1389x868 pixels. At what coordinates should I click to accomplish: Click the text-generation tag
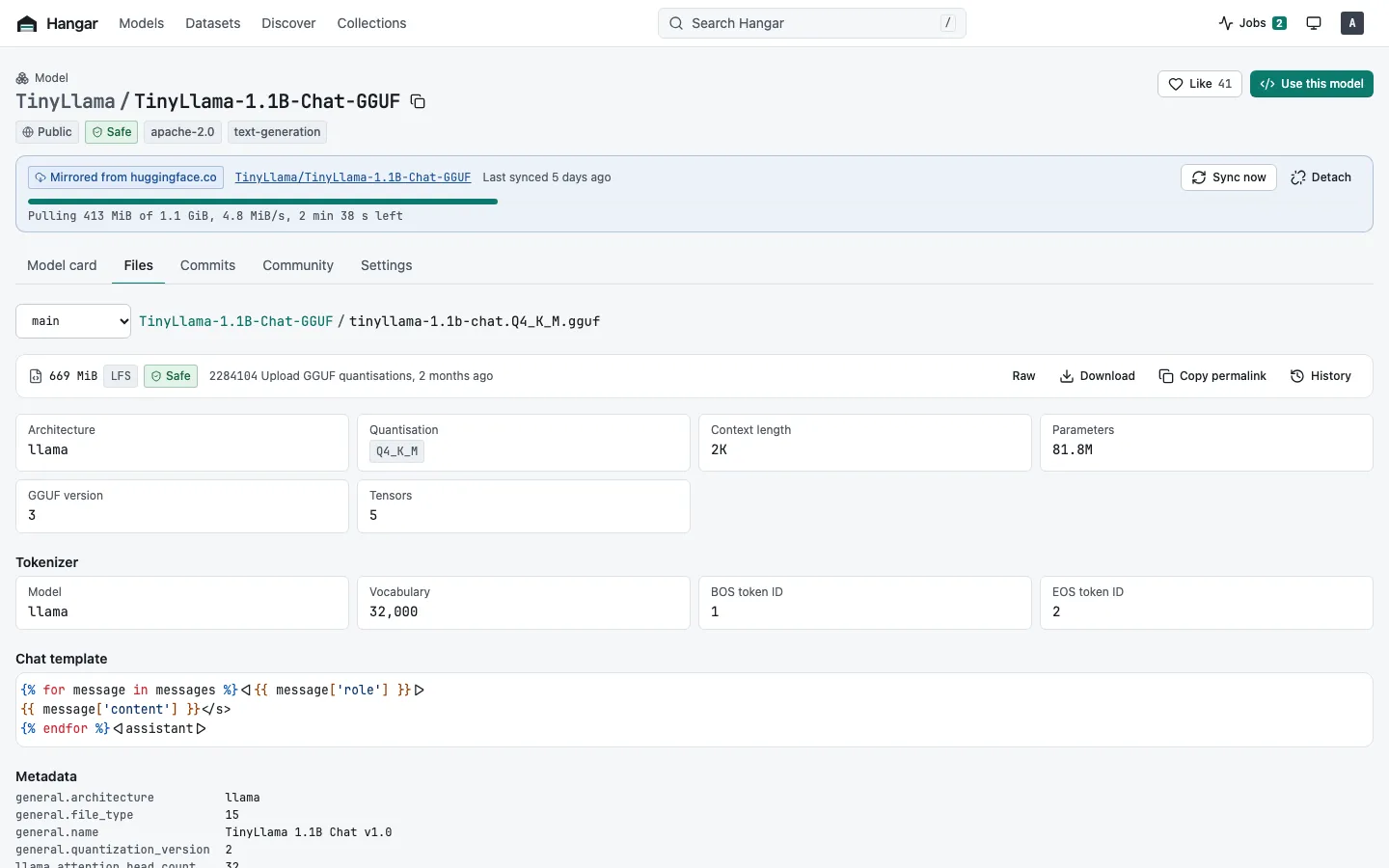(277, 132)
